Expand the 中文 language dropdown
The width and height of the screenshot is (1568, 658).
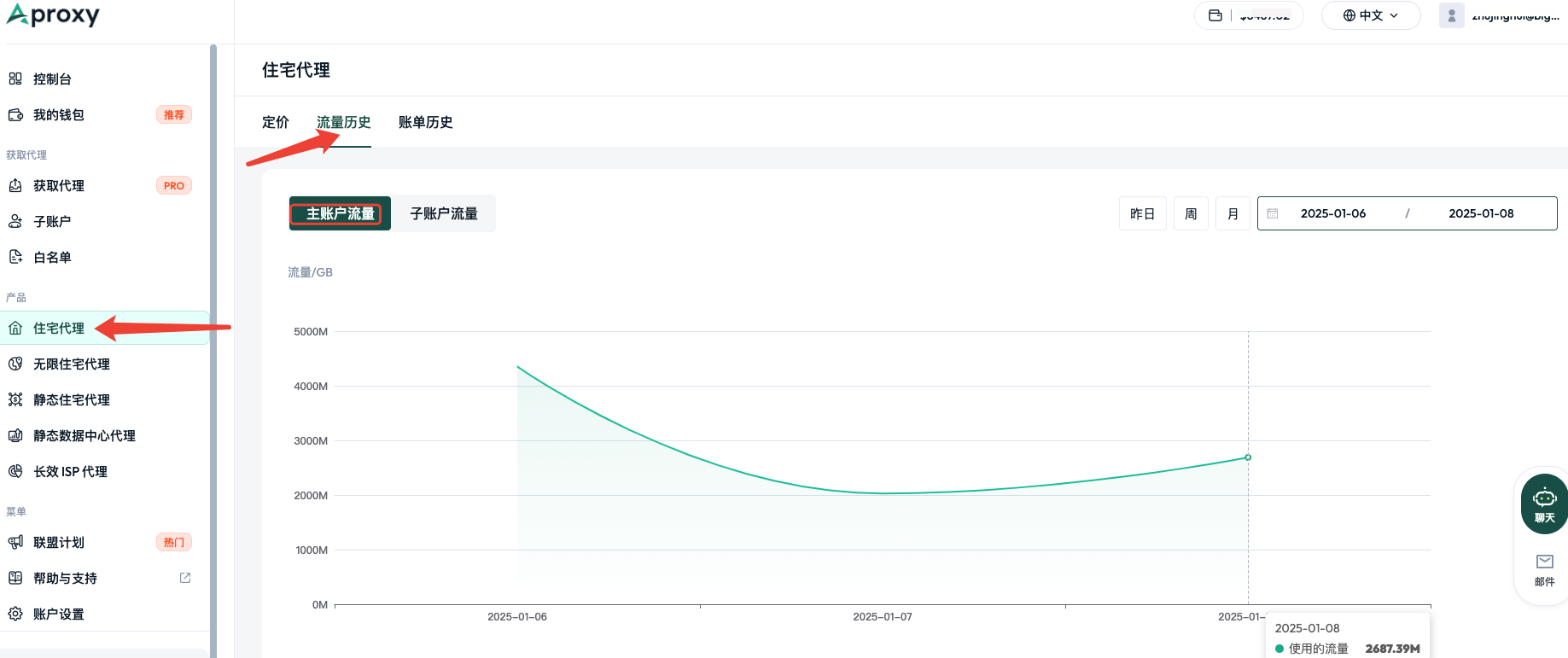(x=1371, y=15)
